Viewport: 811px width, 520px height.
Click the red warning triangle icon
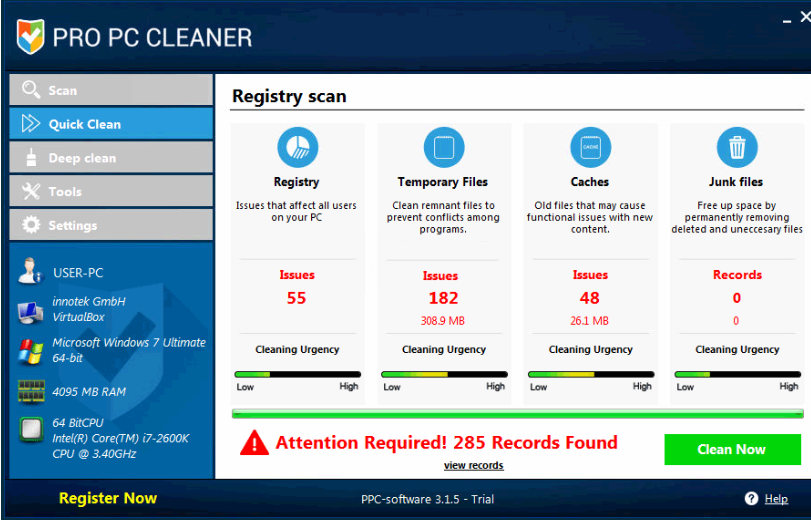click(254, 443)
